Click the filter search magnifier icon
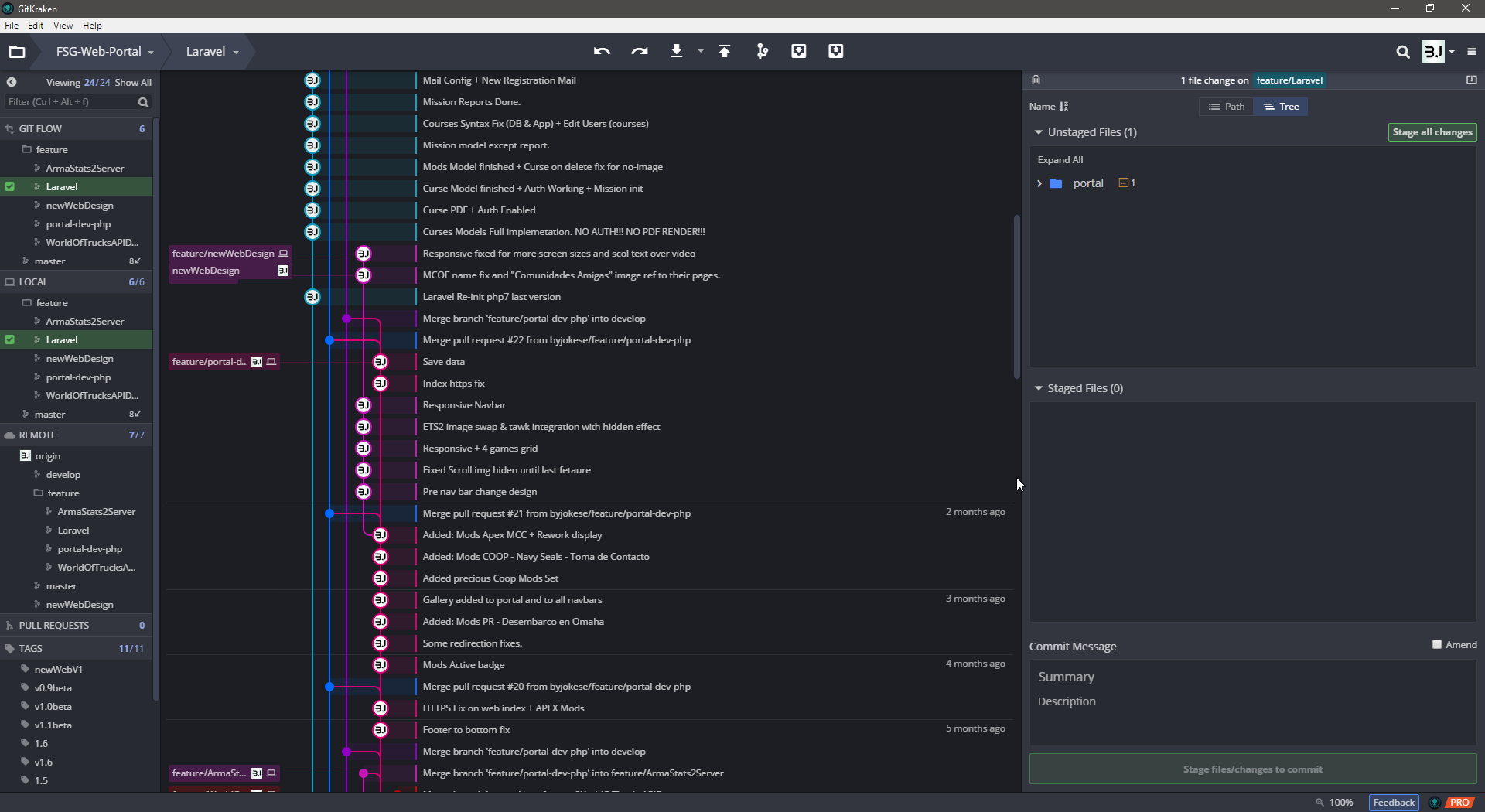The image size is (1485, 812). pyautogui.click(x=143, y=102)
